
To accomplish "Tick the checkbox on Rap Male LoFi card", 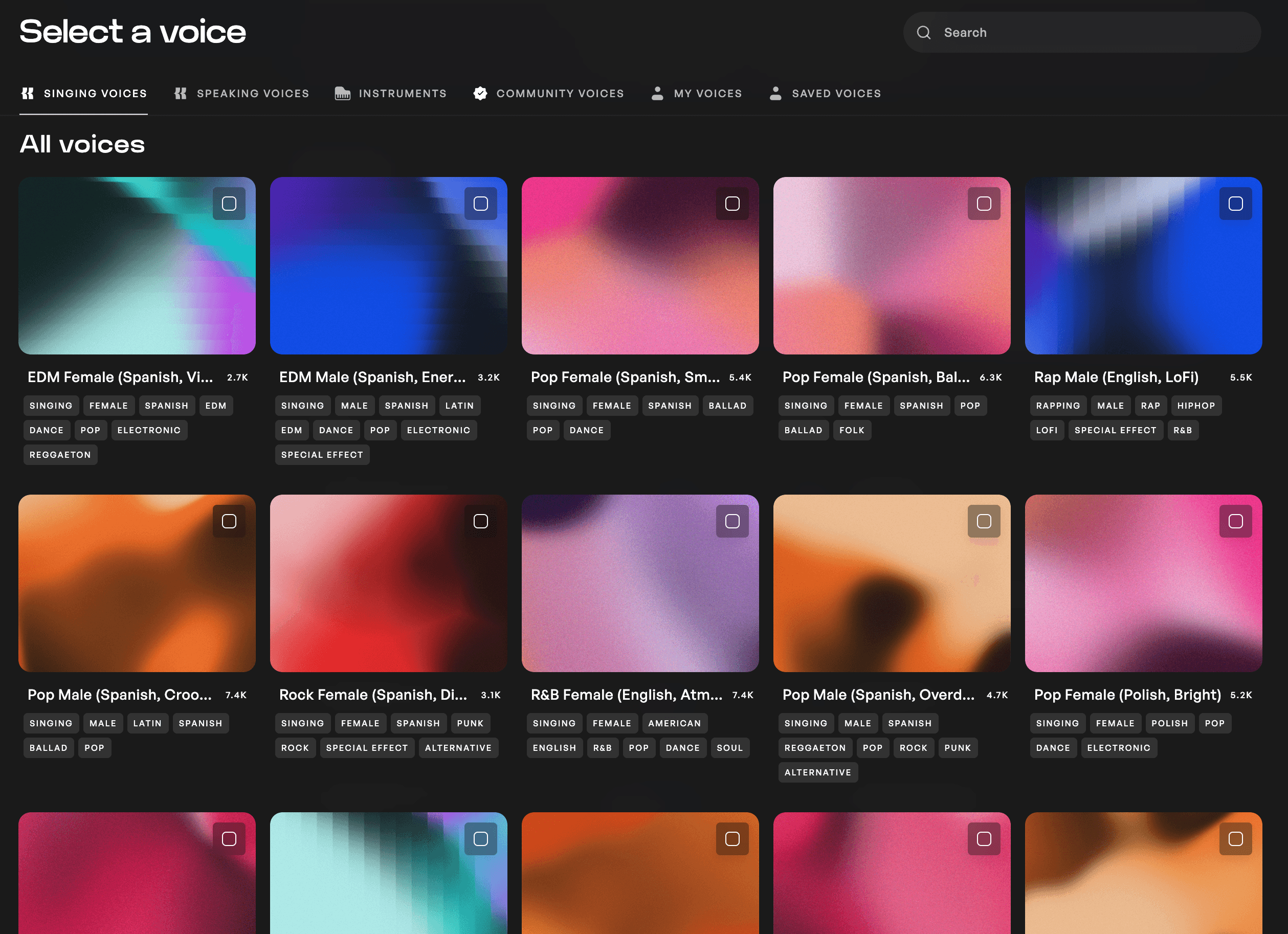I will (1235, 203).
